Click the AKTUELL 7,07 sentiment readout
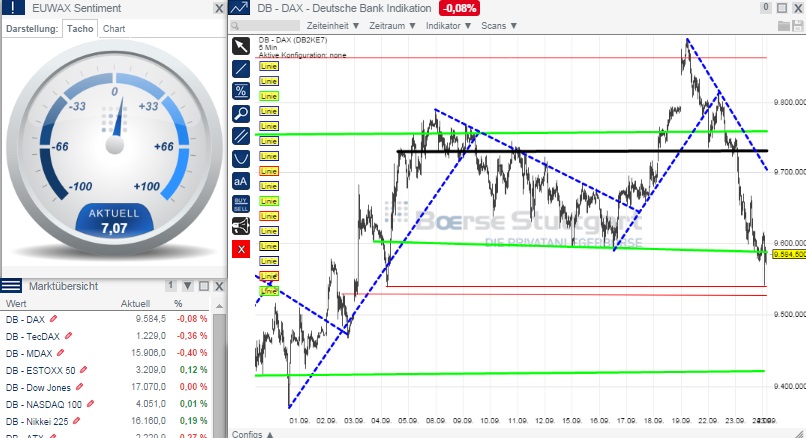This screenshot has width=806, height=438. (x=114, y=221)
